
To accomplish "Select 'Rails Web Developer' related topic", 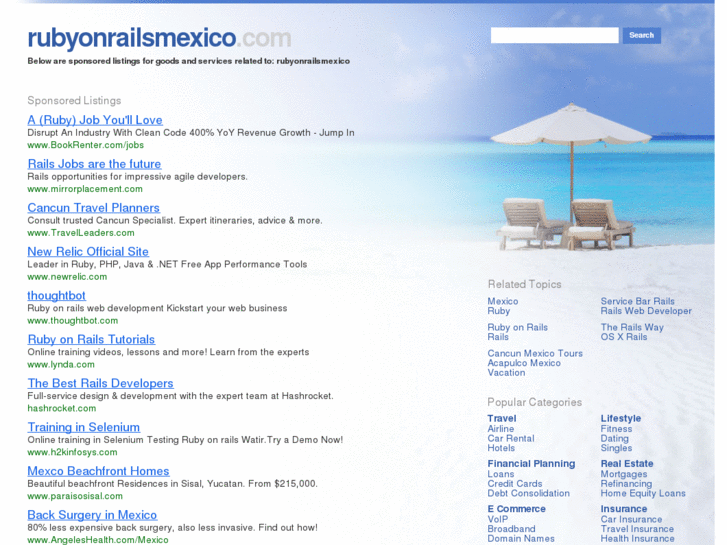I will (x=646, y=311).
